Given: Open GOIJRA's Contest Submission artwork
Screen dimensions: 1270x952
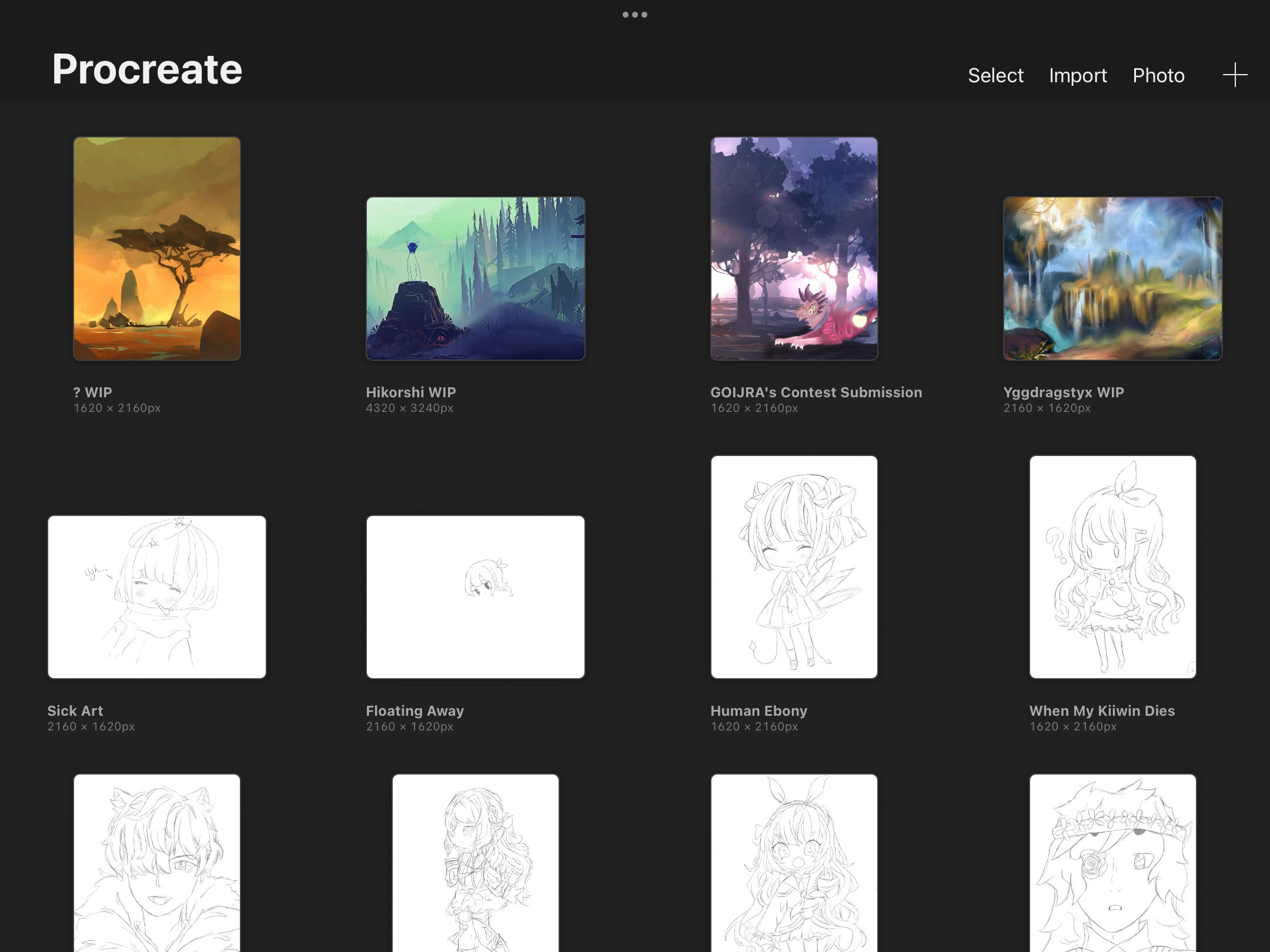Looking at the screenshot, I should click(x=794, y=247).
